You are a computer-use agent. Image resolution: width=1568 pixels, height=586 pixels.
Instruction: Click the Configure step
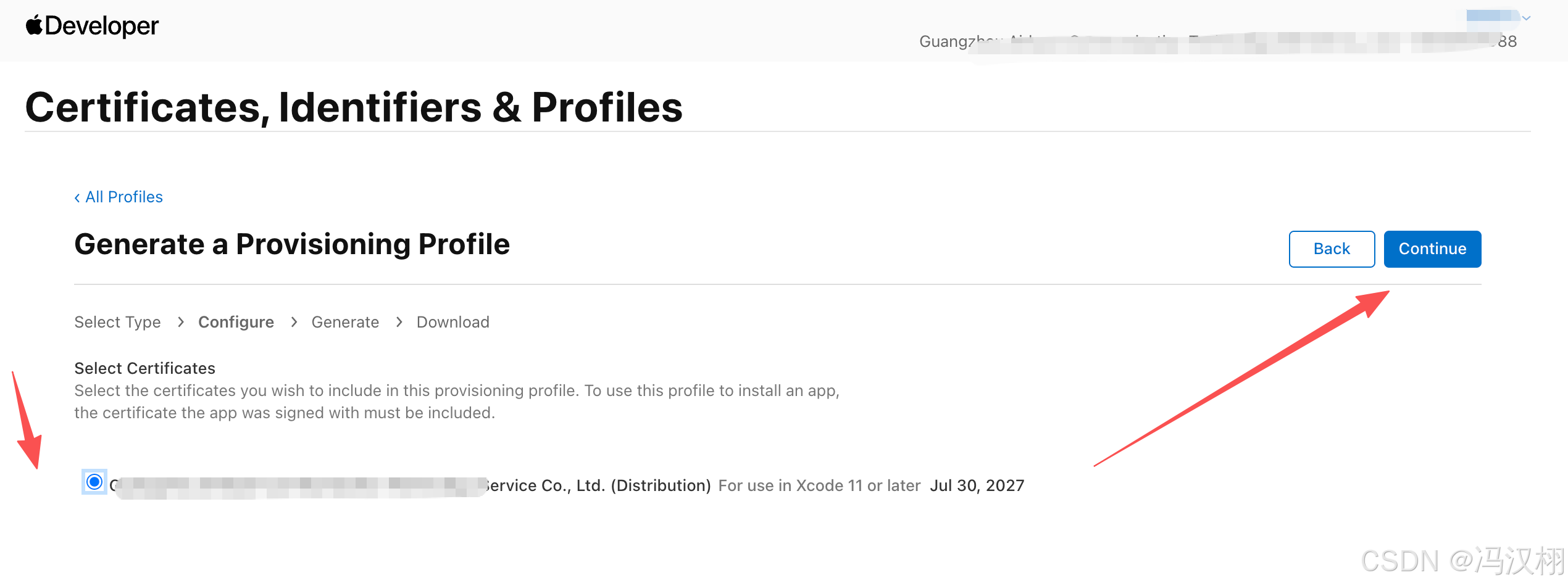click(236, 322)
